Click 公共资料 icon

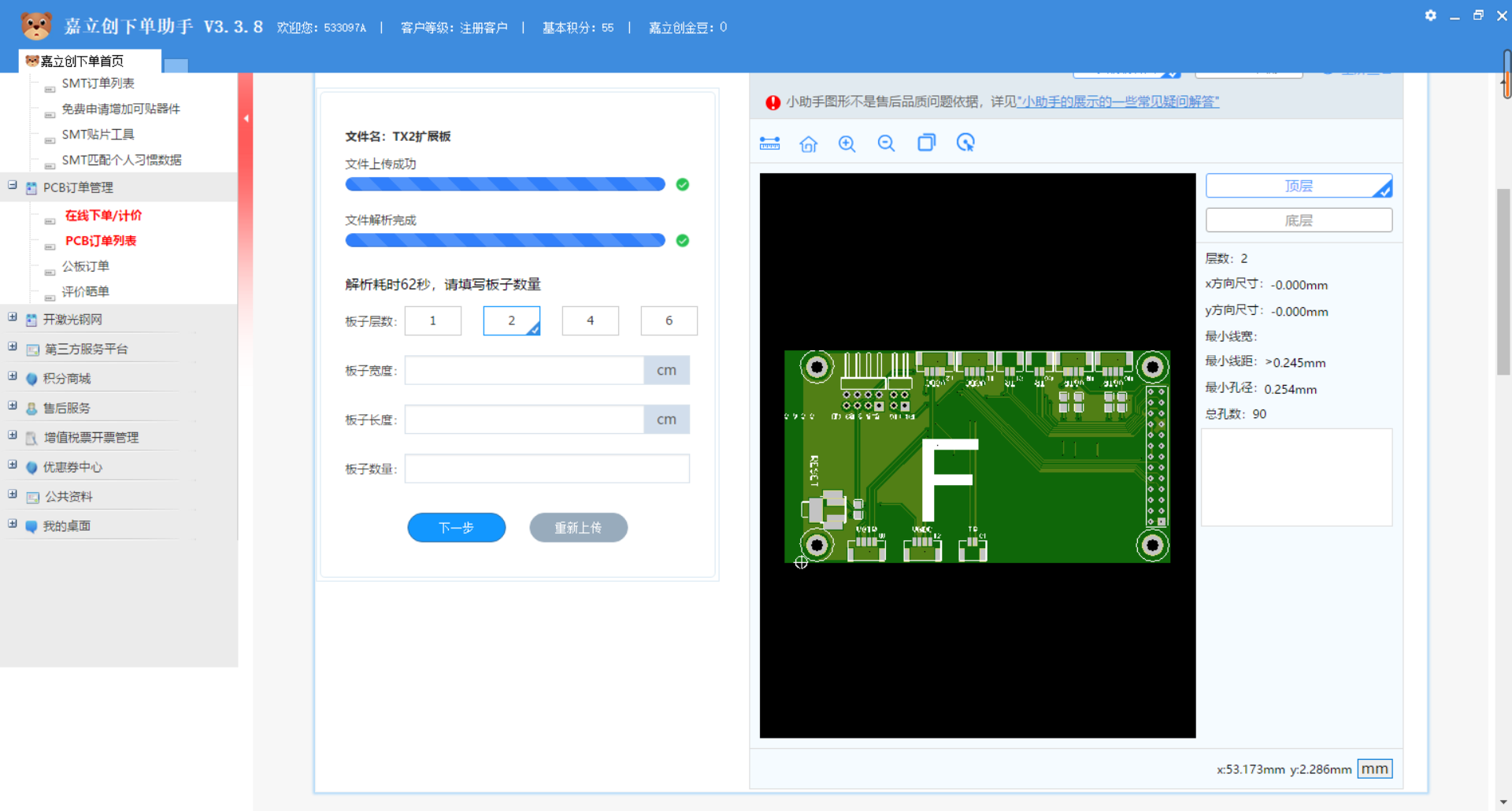[32, 497]
